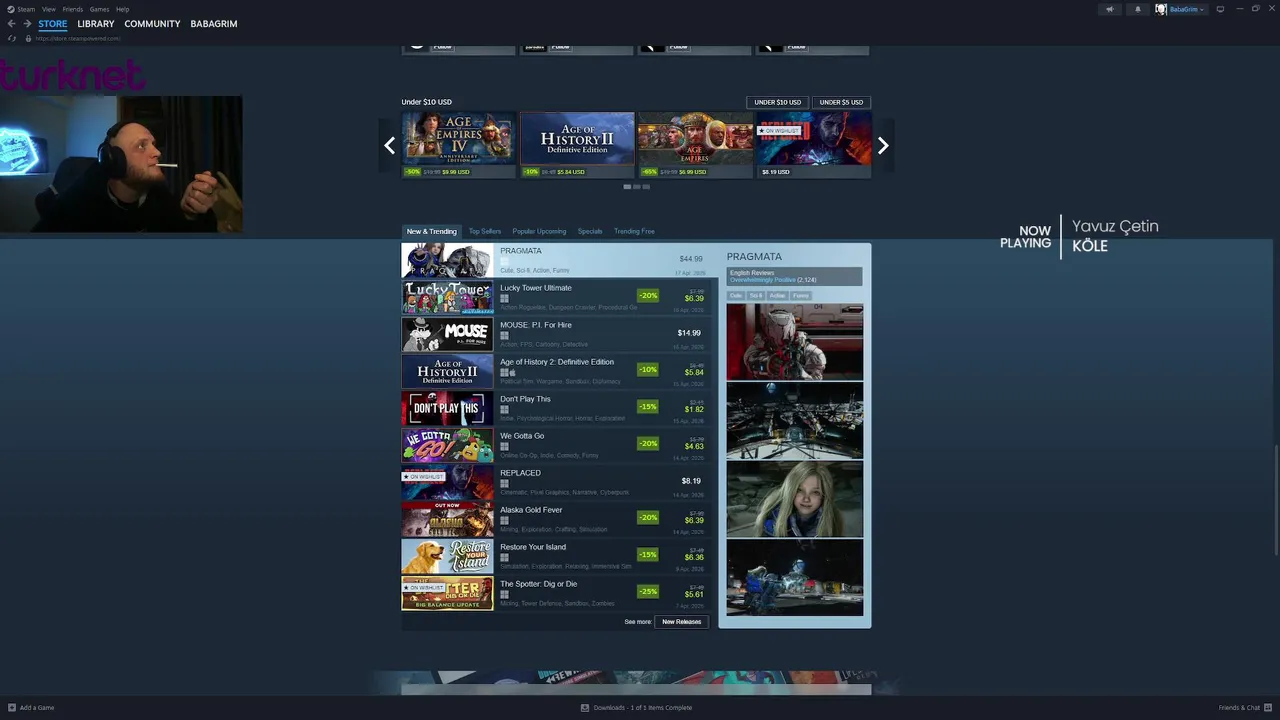The width and height of the screenshot is (1280, 720).
Task: Switch to the Top Sellers tab
Action: (485, 231)
